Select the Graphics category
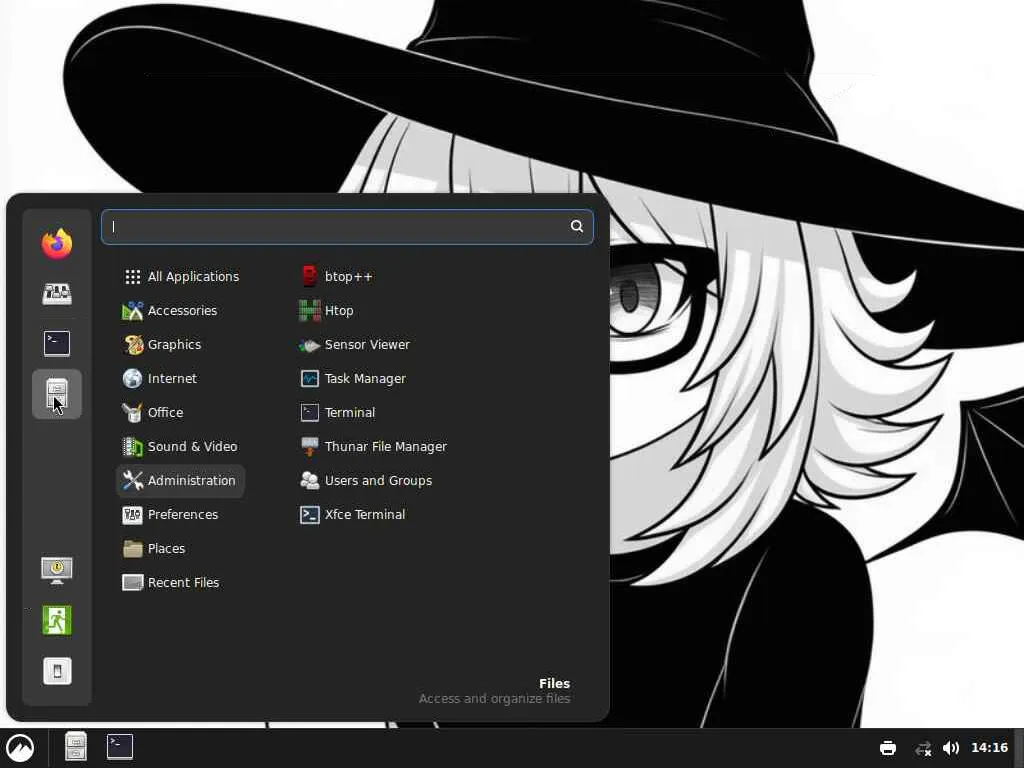The height and width of the screenshot is (768, 1024). tap(181, 344)
